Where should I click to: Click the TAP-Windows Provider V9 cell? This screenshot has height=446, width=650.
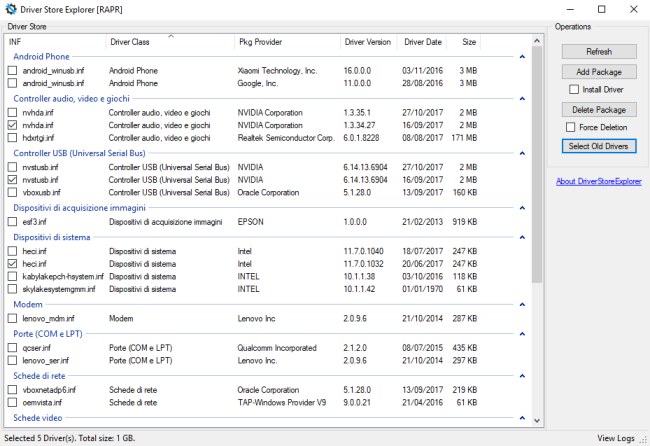tap(281, 402)
